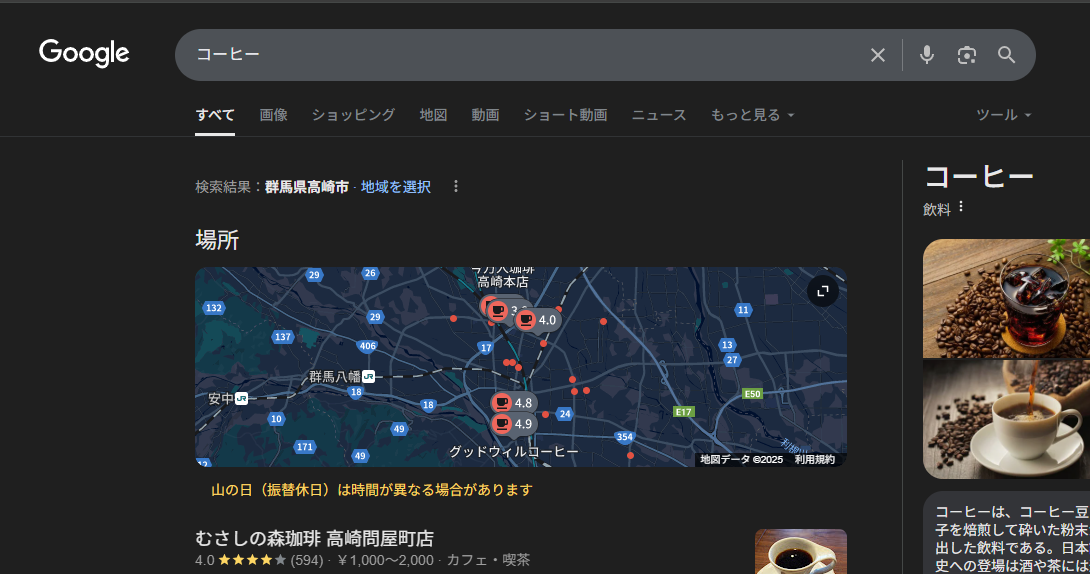1090x574 pixels.
Task: Click the route 24 shield on the map
Action: pyautogui.click(x=565, y=414)
